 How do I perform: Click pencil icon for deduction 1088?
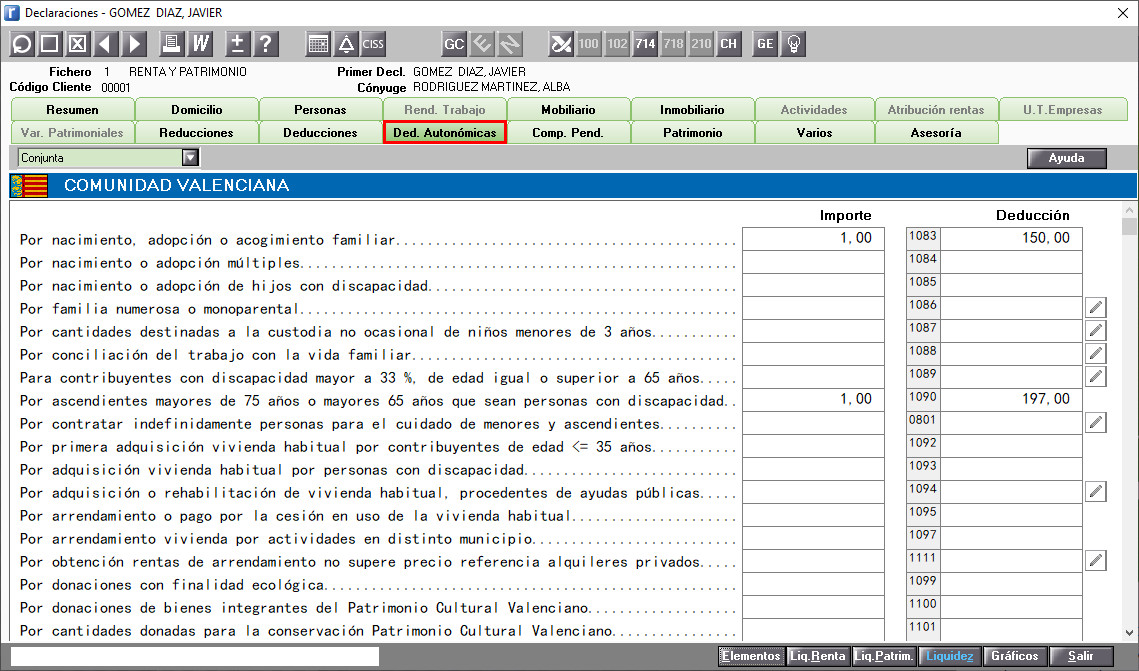point(1095,354)
